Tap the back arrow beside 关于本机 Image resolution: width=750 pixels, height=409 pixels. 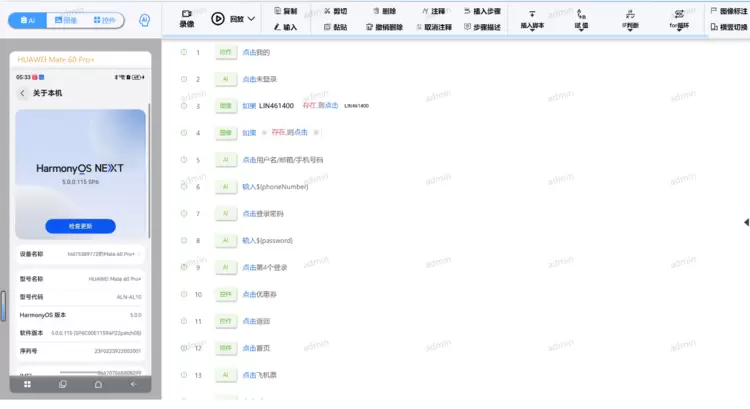pos(23,93)
